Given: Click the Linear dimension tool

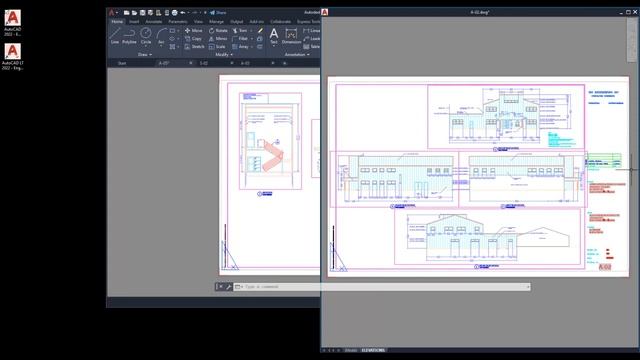Looking at the screenshot, I should click(x=311, y=31).
